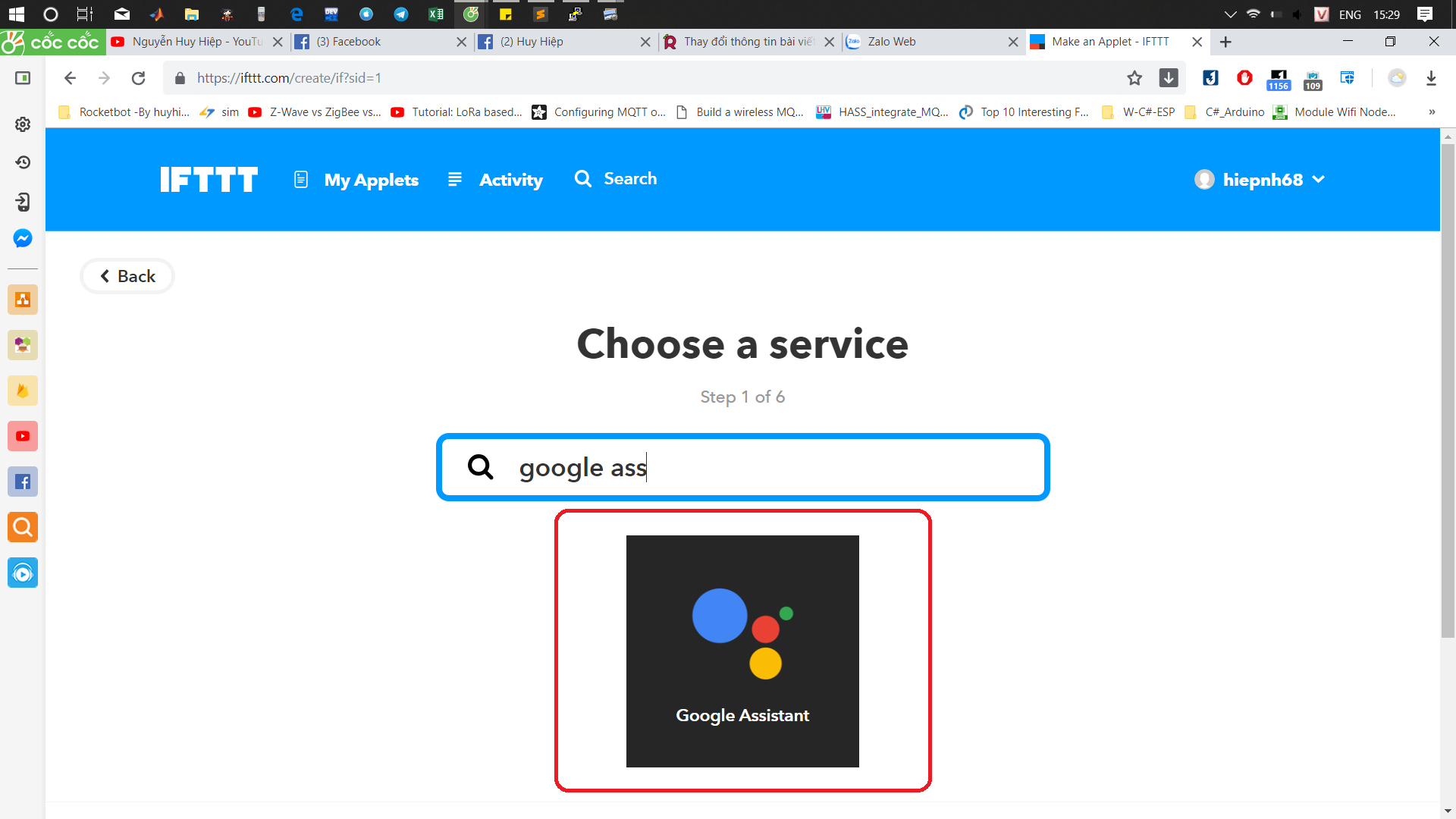Click the IFTTT logo

click(x=209, y=180)
